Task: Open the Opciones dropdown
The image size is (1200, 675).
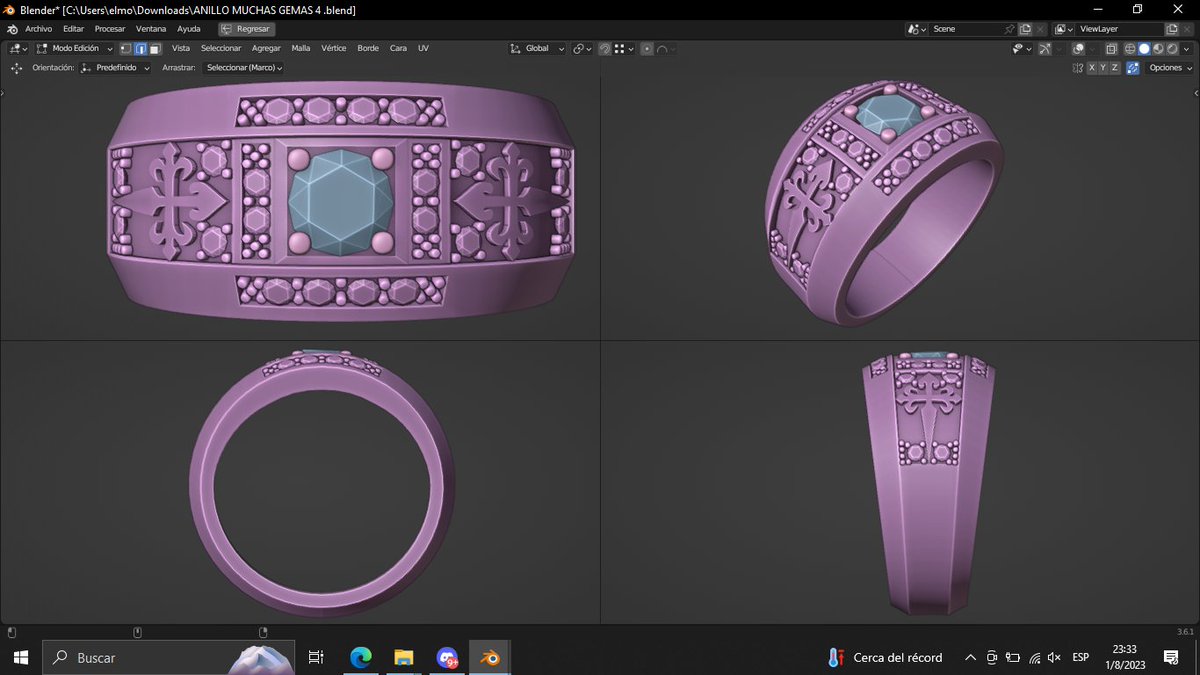Action: (1169, 68)
